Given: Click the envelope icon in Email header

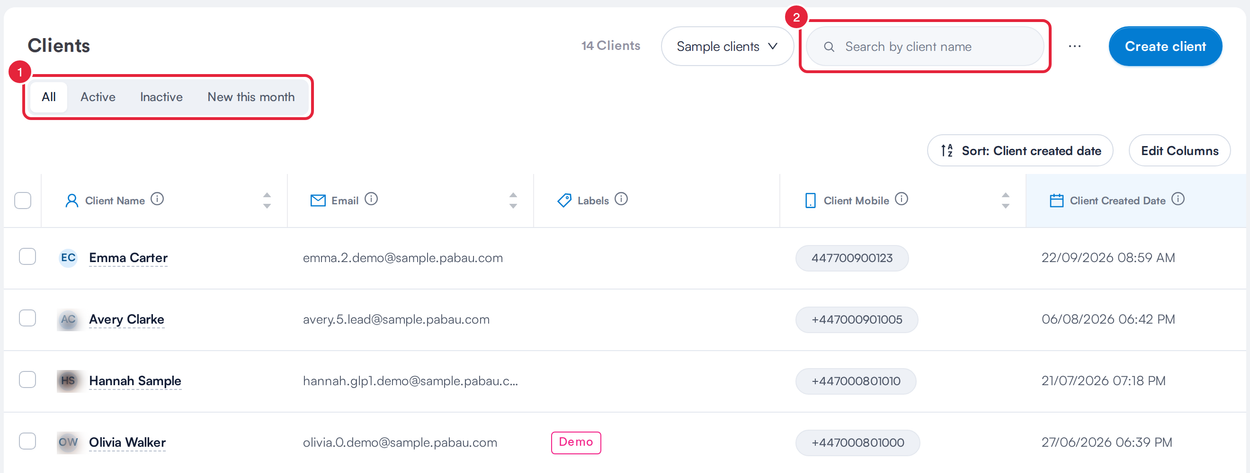Looking at the screenshot, I should [x=318, y=200].
